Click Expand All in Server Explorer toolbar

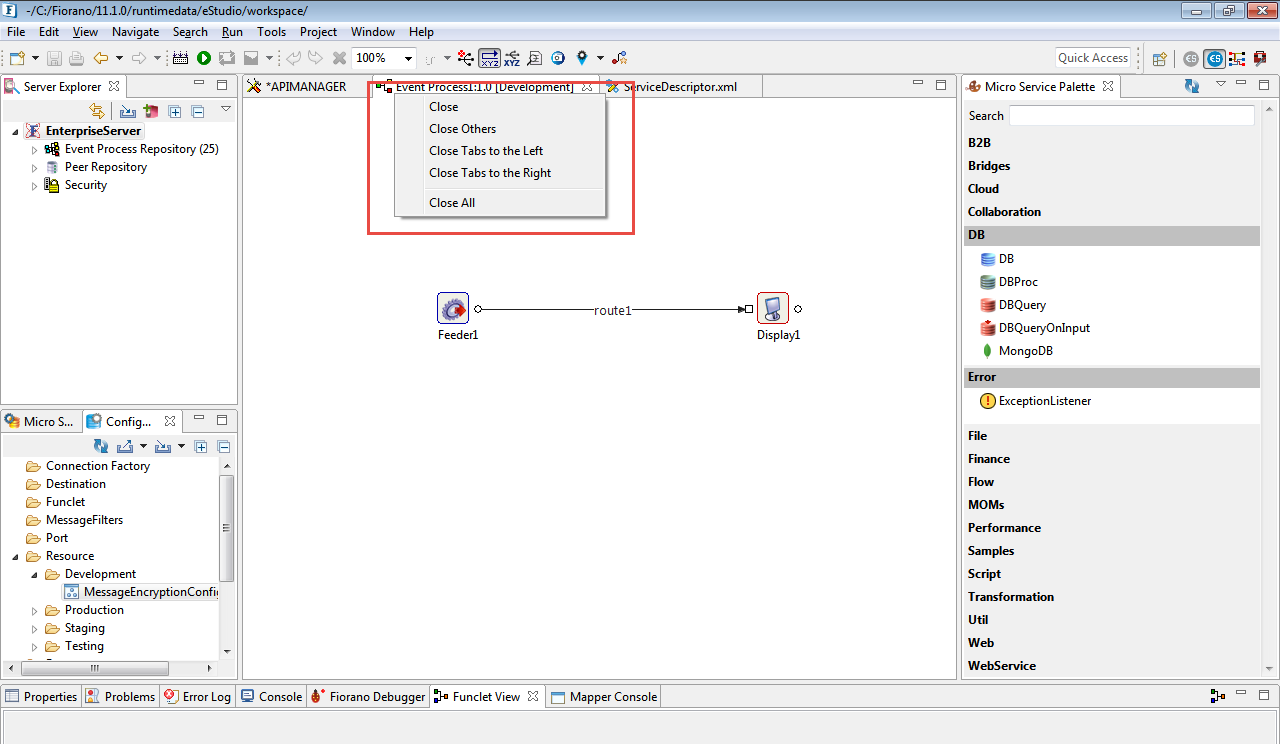(x=174, y=111)
